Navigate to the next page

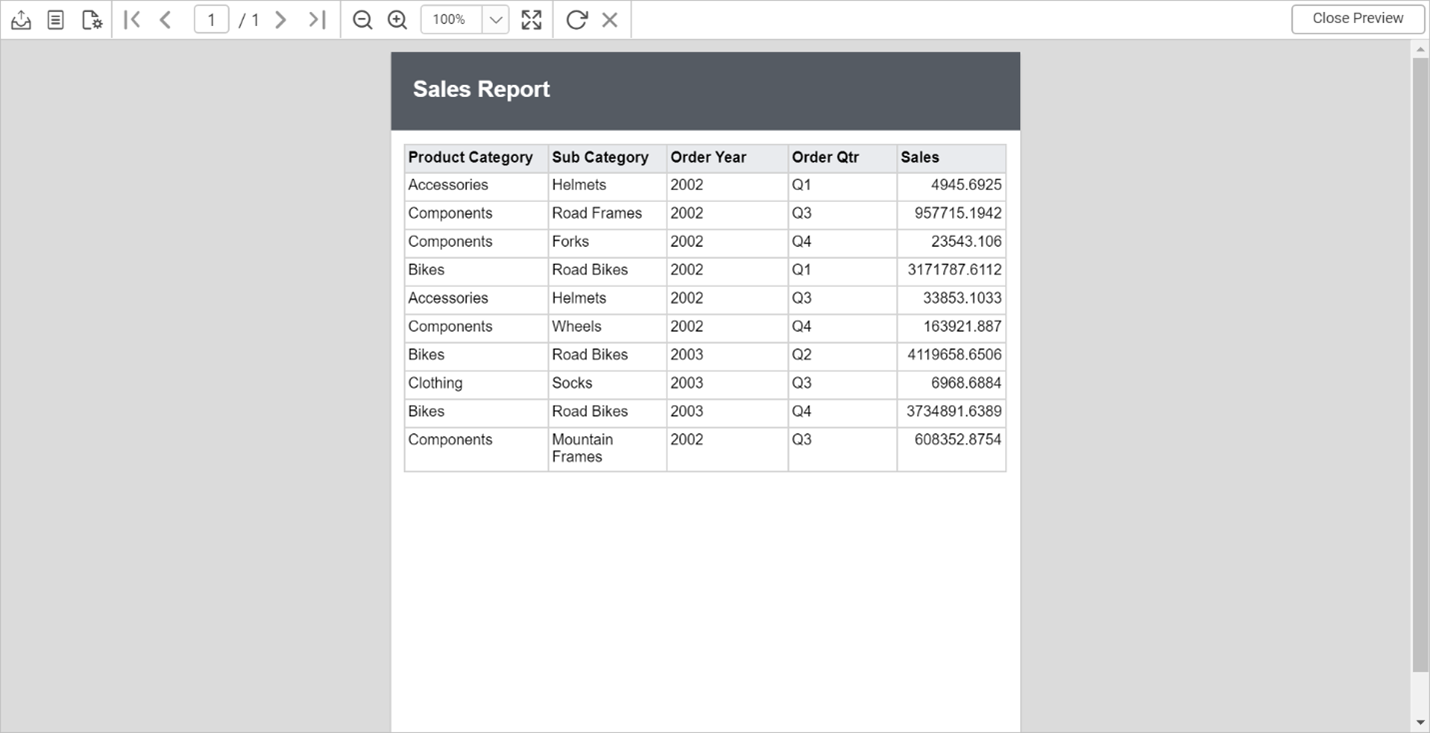(x=280, y=19)
